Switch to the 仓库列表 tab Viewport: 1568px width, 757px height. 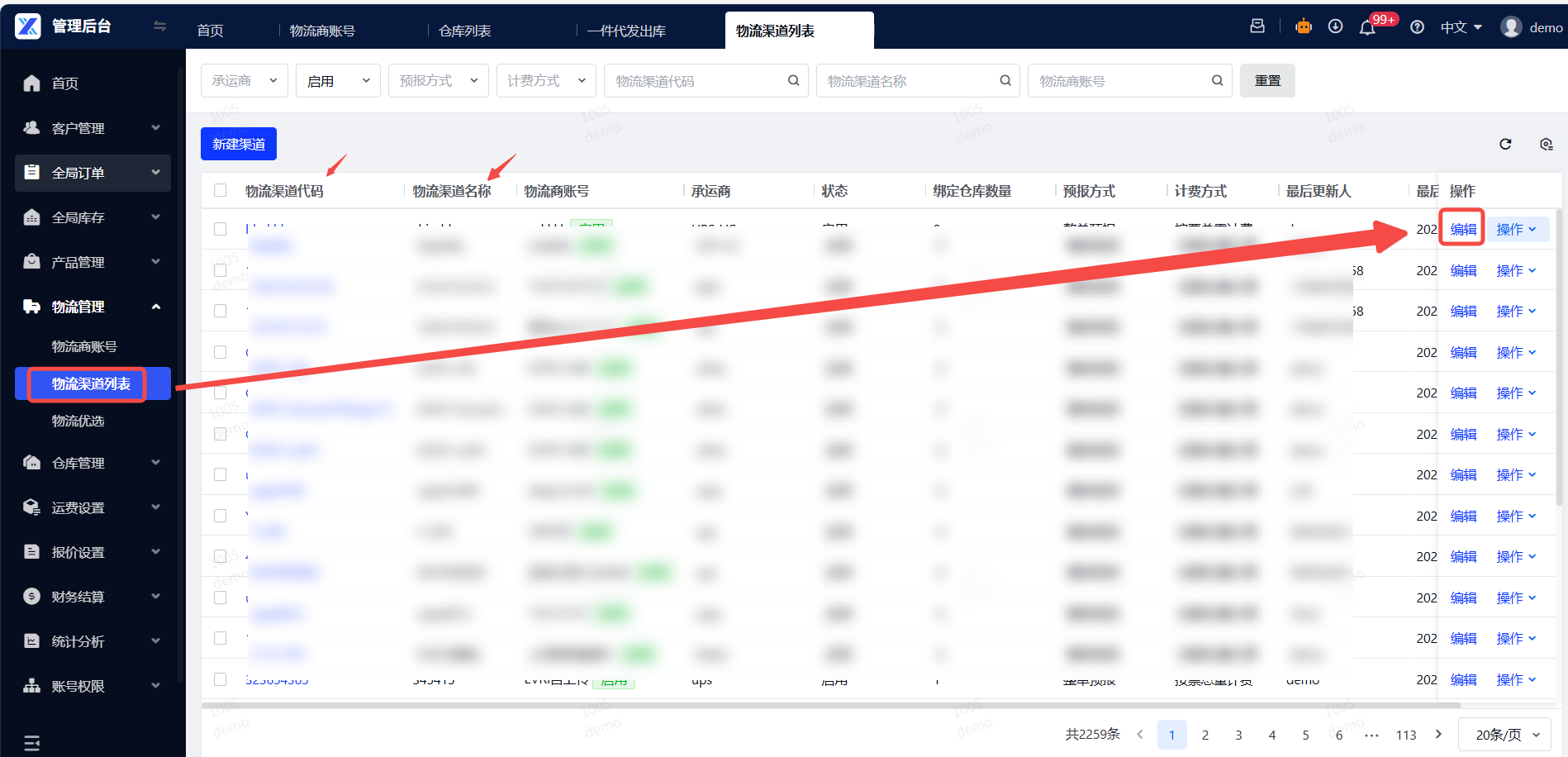tap(464, 31)
